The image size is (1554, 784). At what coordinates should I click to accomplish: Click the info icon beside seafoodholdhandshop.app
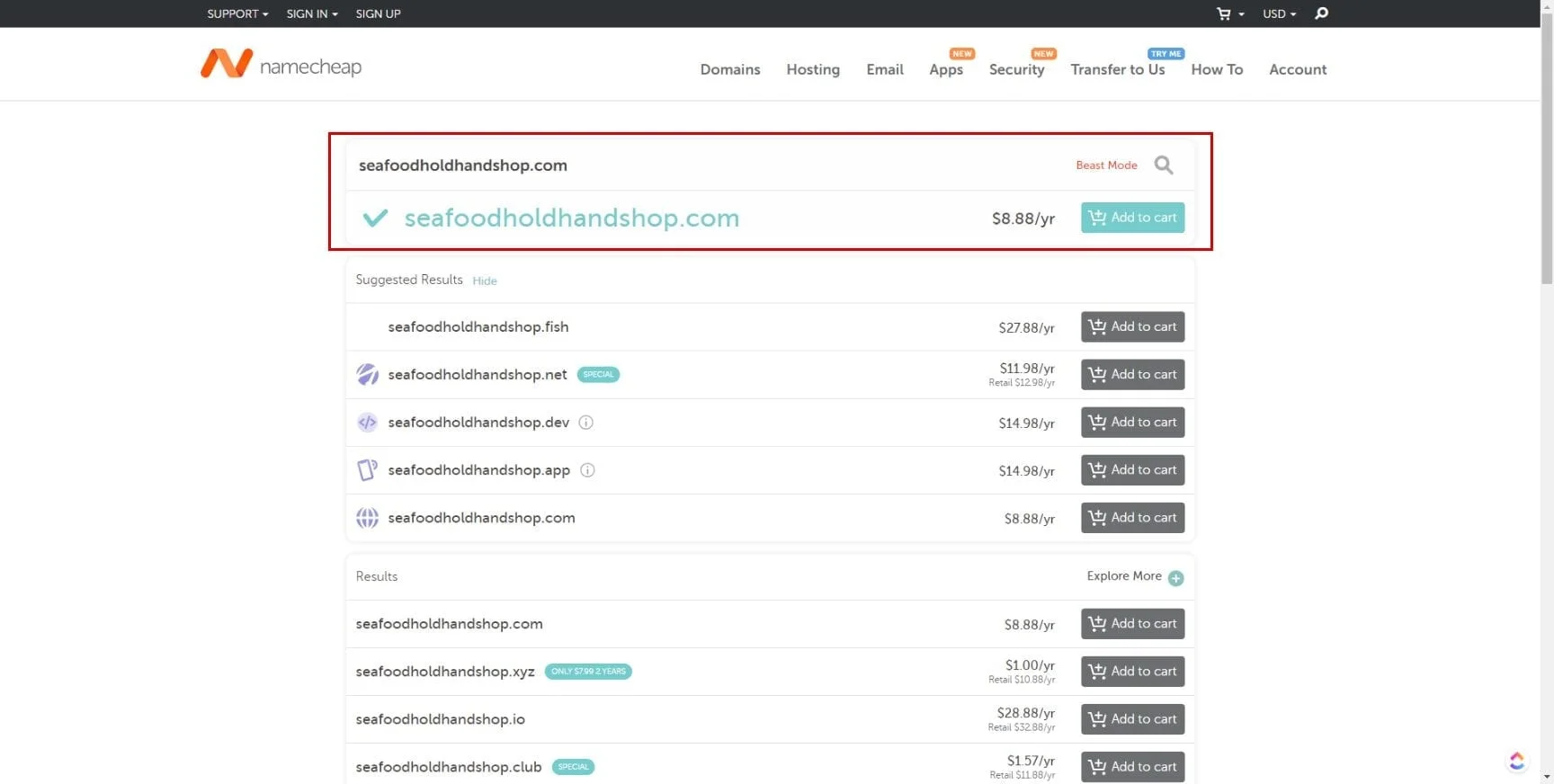[x=587, y=470]
